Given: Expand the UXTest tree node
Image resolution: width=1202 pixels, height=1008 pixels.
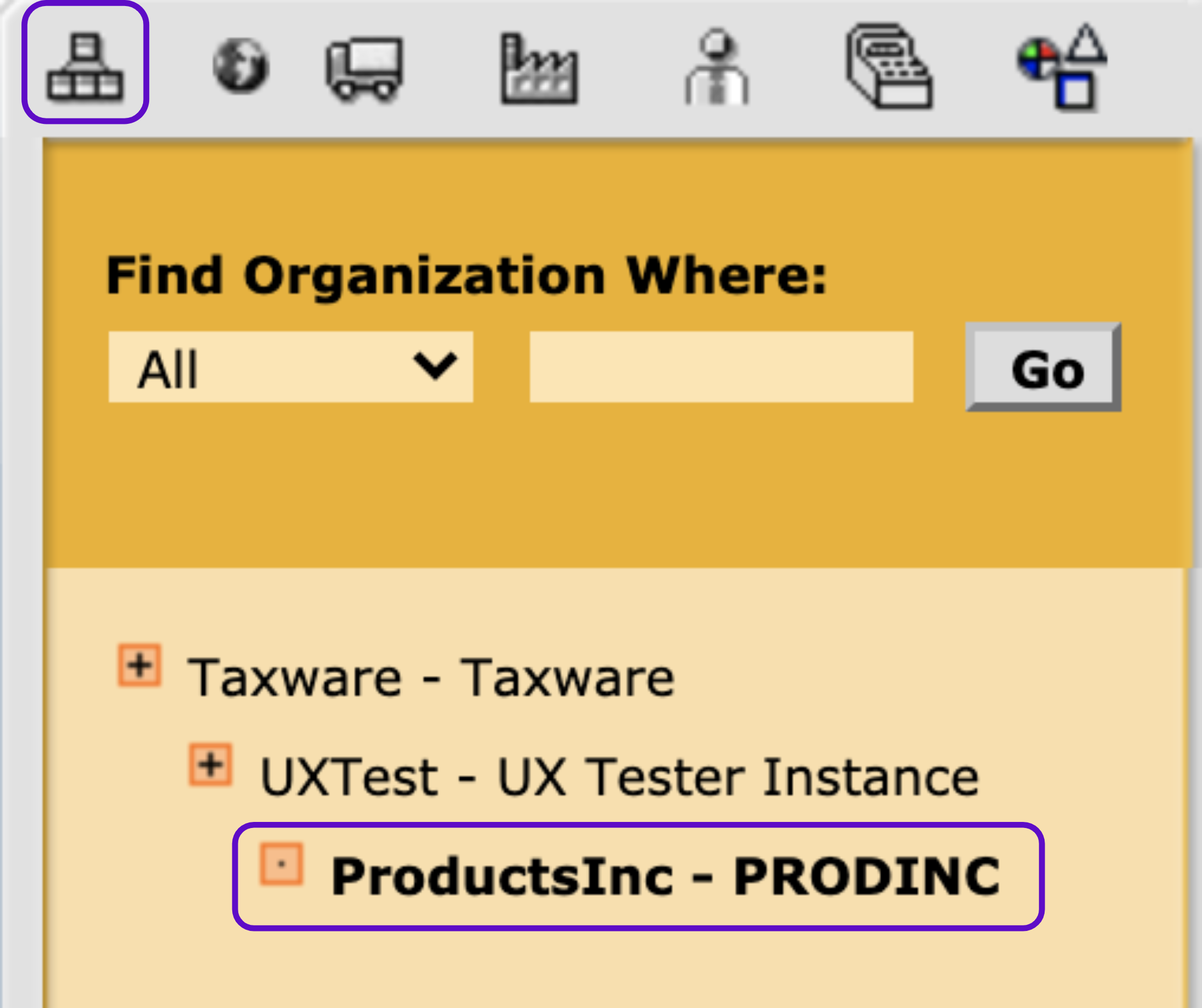Looking at the screenshot, I should (211, 765).
